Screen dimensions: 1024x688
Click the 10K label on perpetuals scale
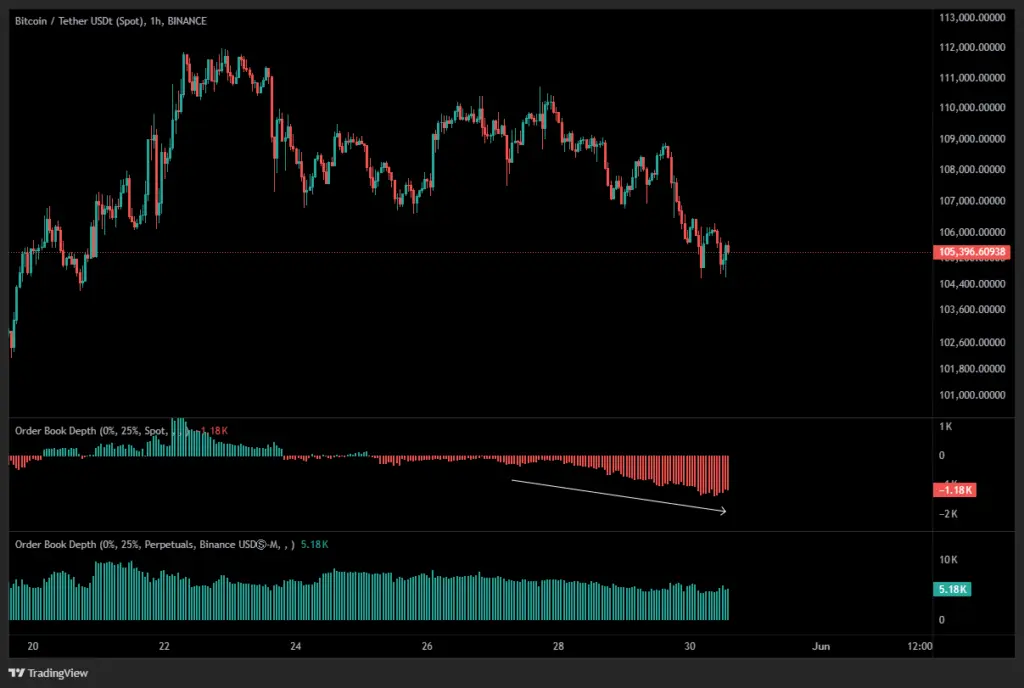pos(948,559)
